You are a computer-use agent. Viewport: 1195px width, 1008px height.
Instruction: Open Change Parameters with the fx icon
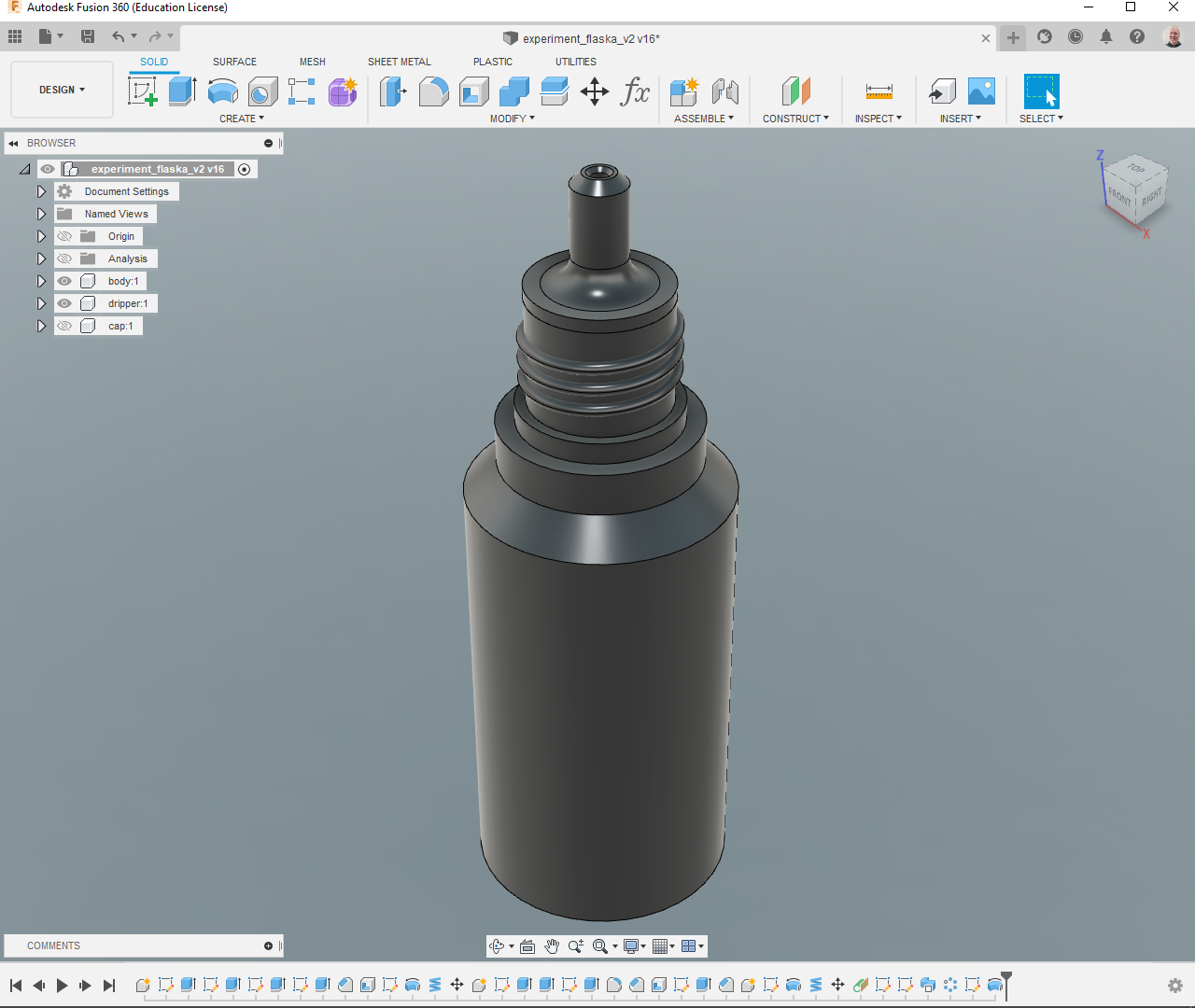point(635,91)
